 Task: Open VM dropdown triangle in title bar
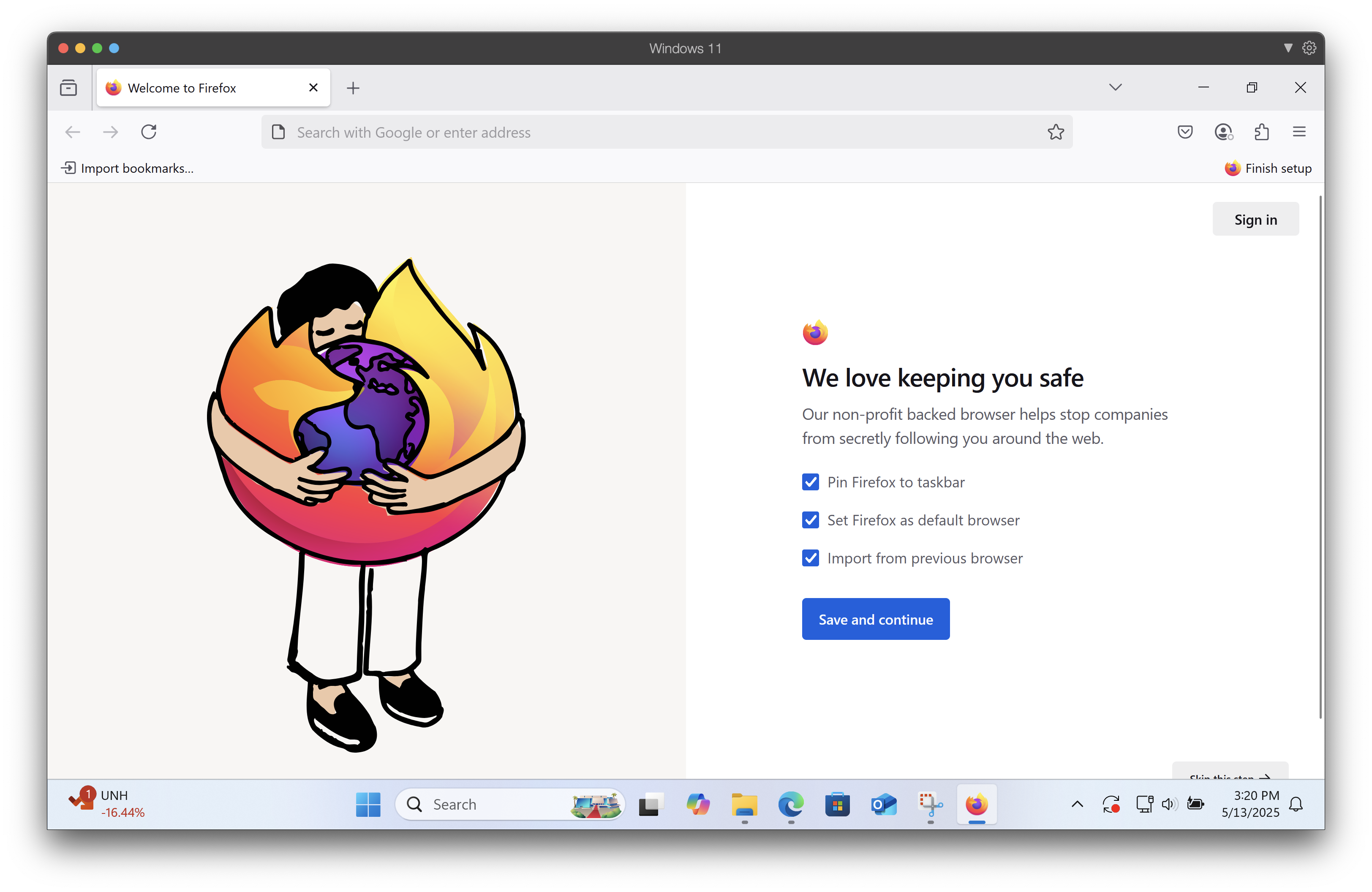click(x=1288, y=48)
